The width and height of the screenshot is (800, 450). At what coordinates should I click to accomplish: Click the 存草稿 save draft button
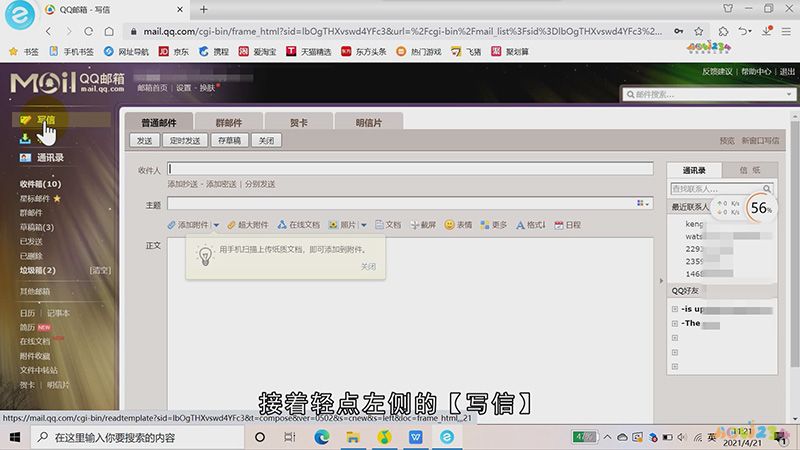pyautogui.click(x=230, y=140)
